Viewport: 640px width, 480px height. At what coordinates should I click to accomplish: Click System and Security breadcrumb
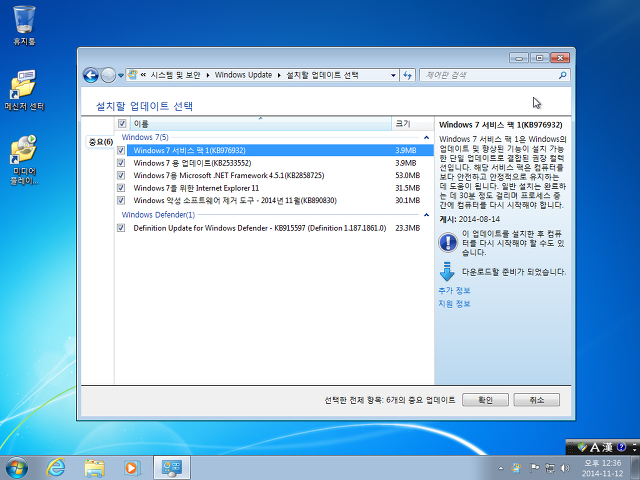[x=176, y=75]
